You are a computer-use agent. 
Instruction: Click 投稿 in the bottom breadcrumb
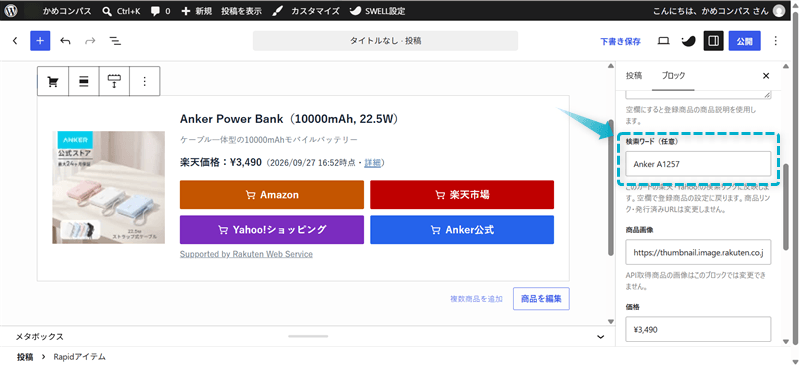point(25,357)
